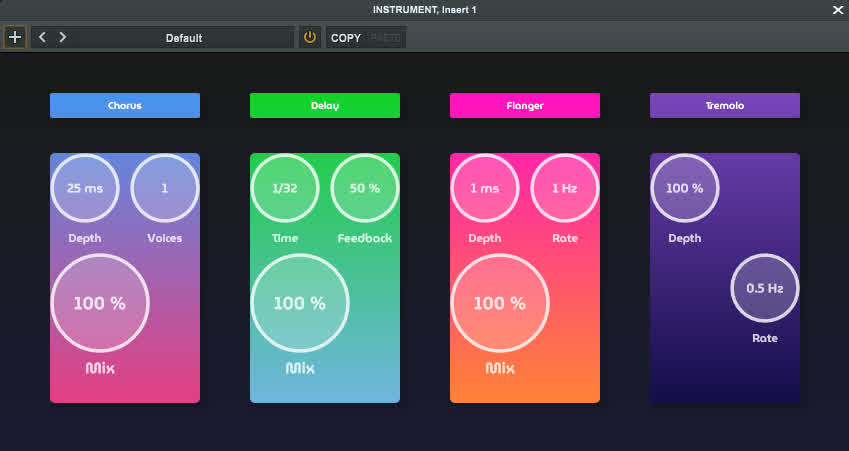
Task: Click the Chorus Voices knob
Action: tap(165, 188)
